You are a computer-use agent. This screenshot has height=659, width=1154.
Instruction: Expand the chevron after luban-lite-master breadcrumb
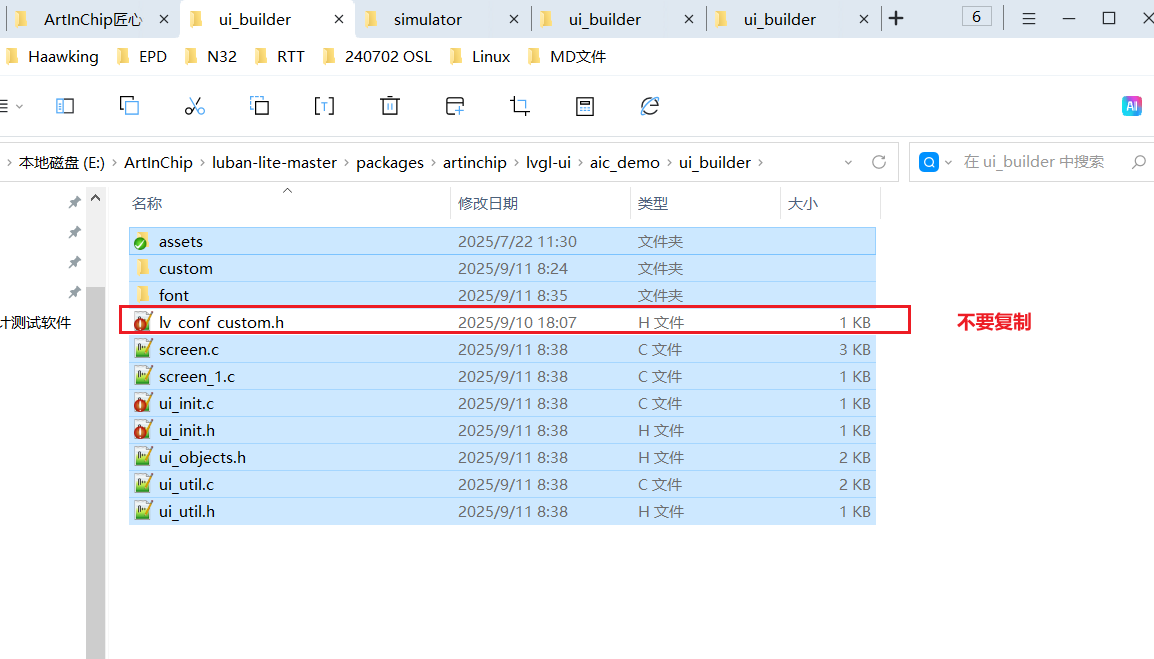347,163
